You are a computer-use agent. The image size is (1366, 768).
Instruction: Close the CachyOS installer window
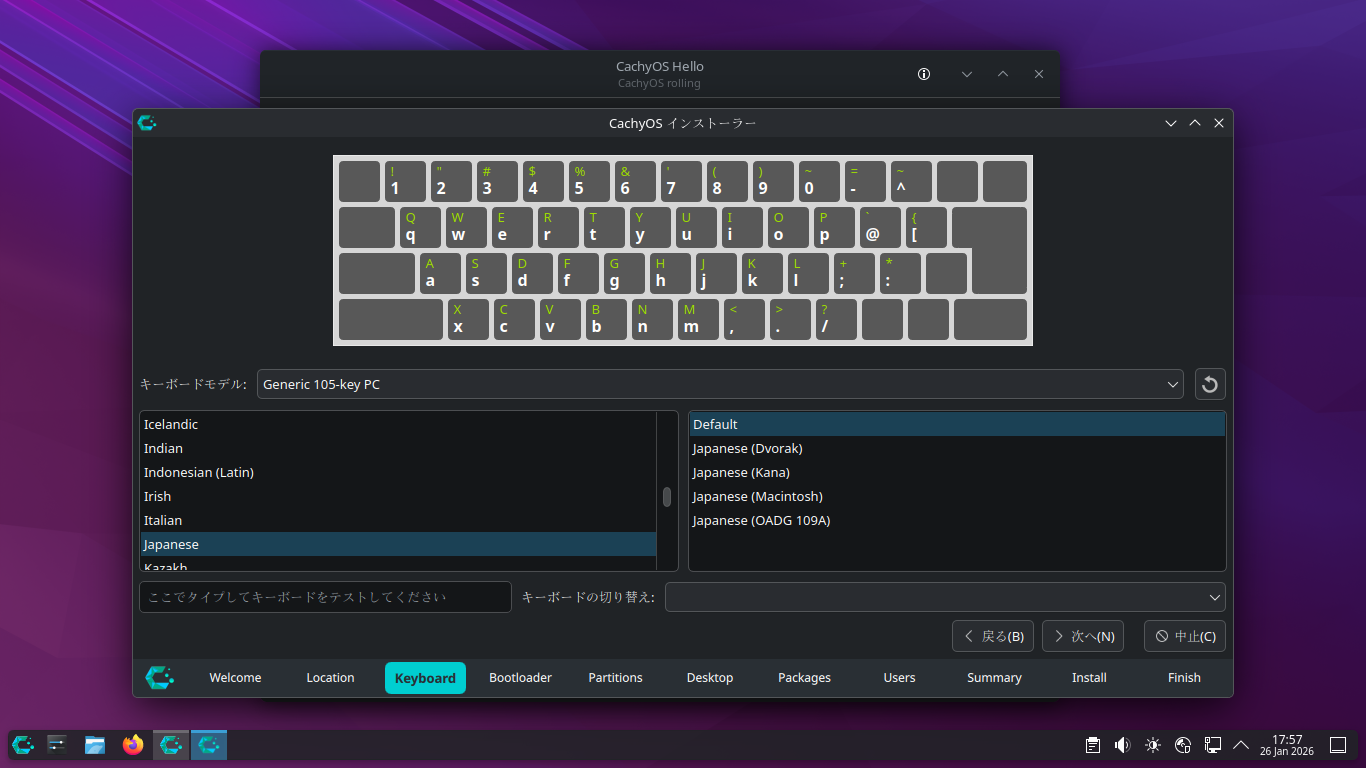pos(1219,123)
